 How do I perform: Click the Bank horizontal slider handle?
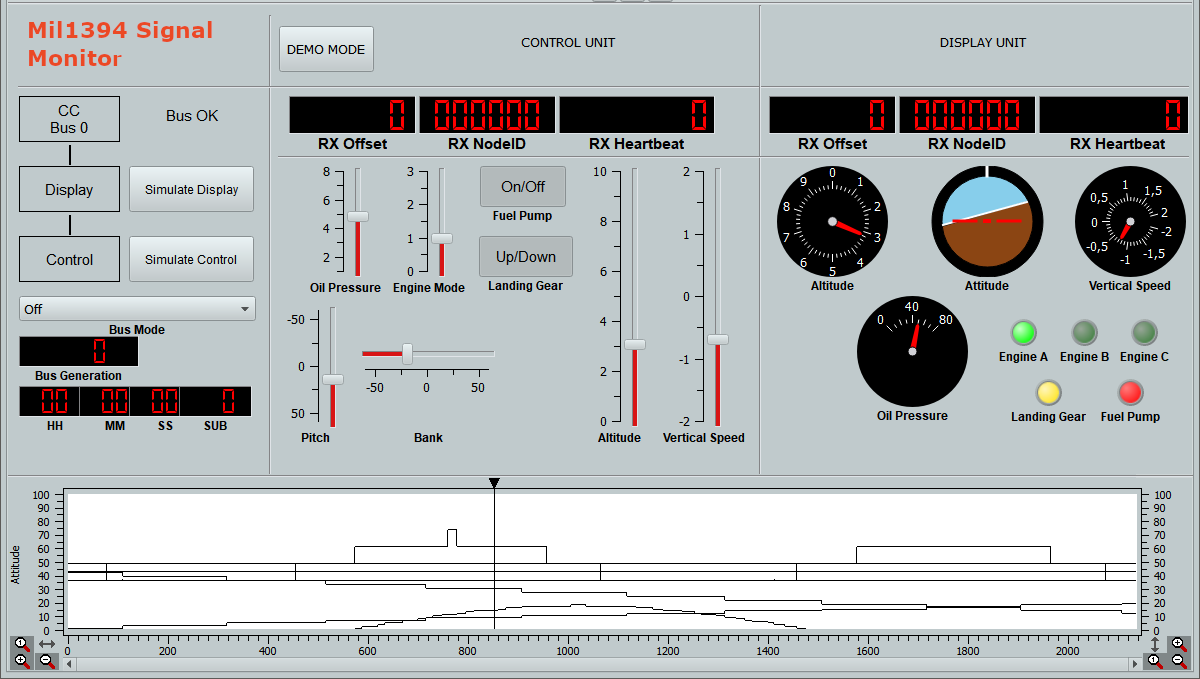[x=407, y=353]
